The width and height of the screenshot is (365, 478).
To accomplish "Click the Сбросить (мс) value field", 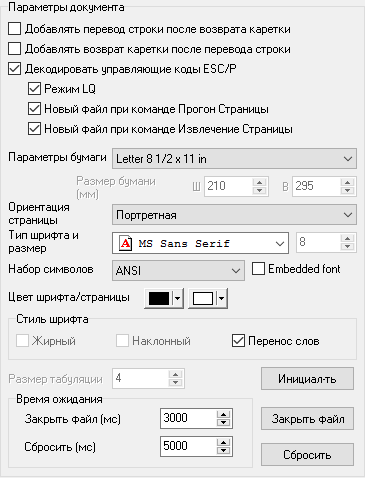I will [189, 446].
